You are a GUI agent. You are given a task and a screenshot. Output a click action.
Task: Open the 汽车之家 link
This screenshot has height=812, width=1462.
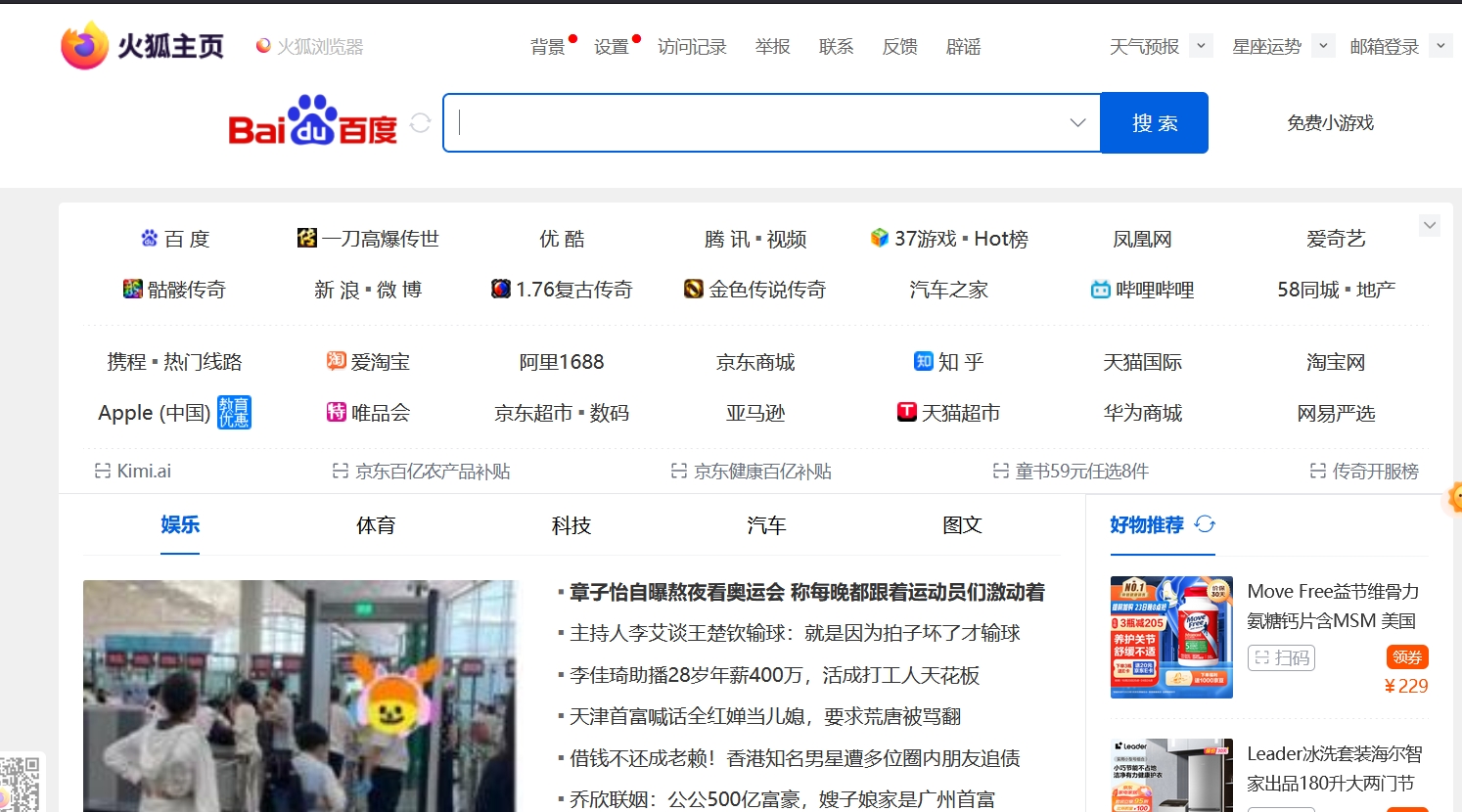pos(949,290)
